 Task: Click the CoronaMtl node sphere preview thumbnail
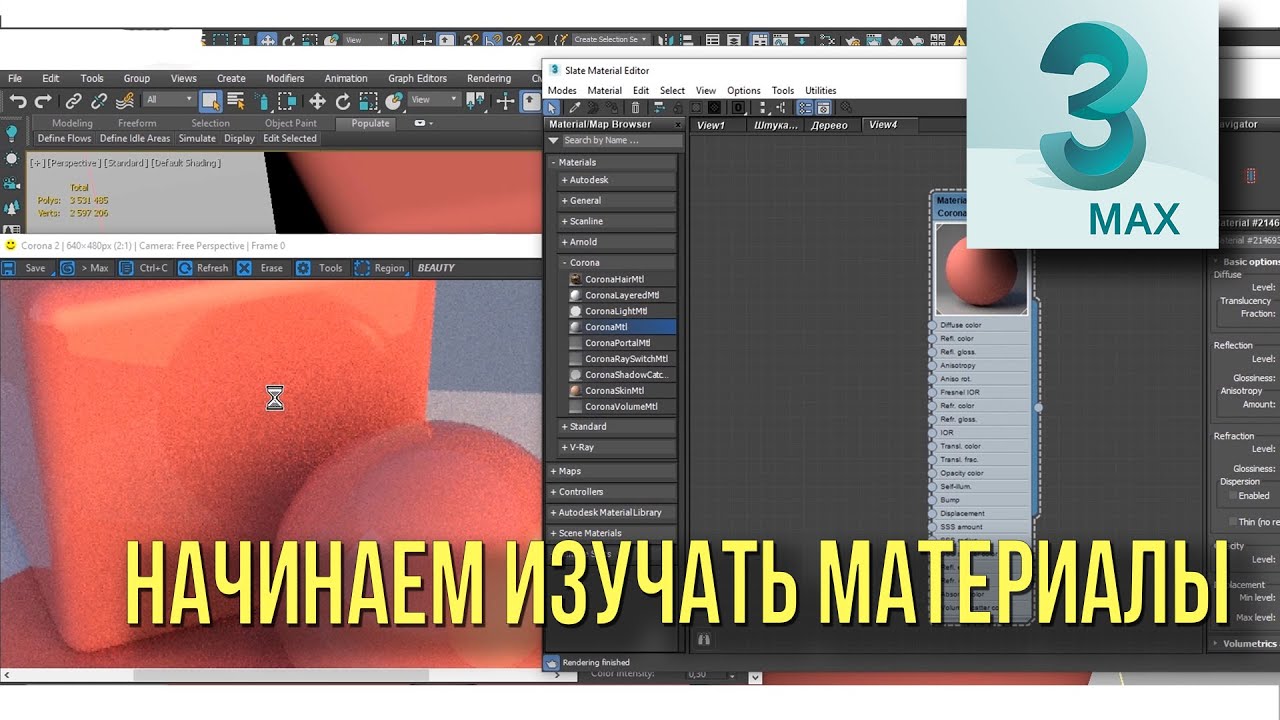pos(981,268)
